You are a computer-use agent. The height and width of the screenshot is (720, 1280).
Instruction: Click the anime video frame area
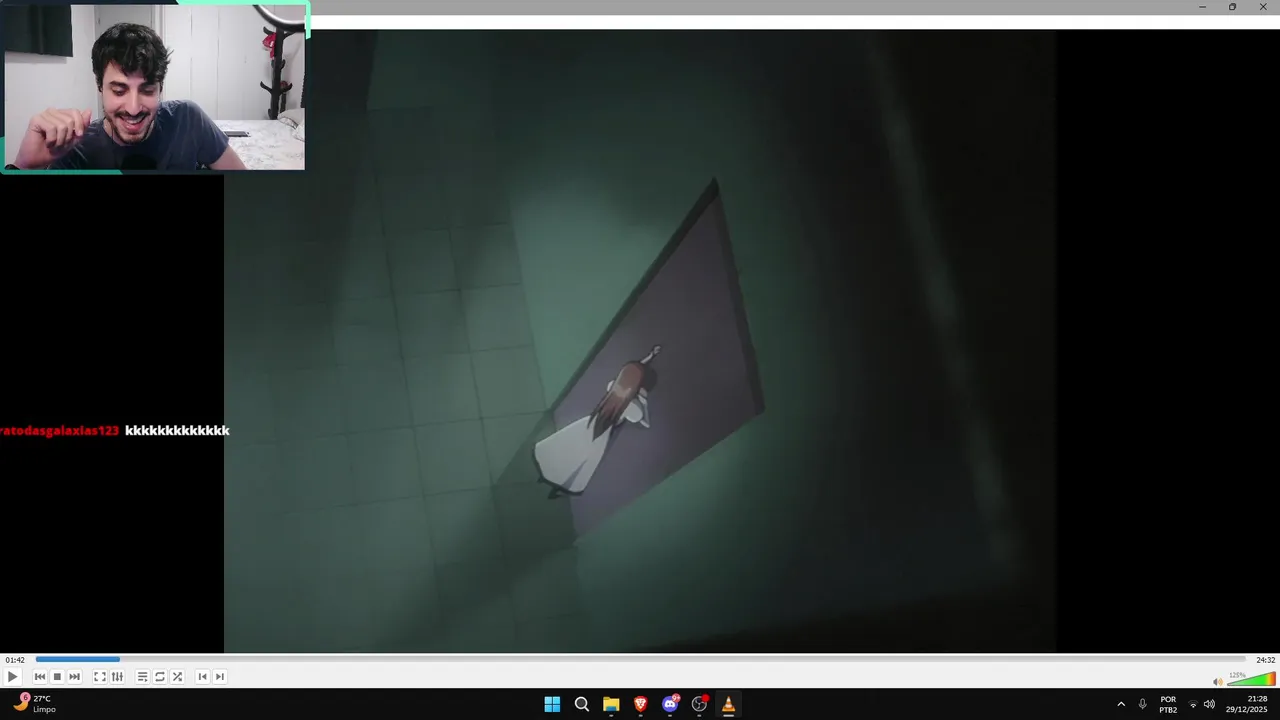(640, 340)
